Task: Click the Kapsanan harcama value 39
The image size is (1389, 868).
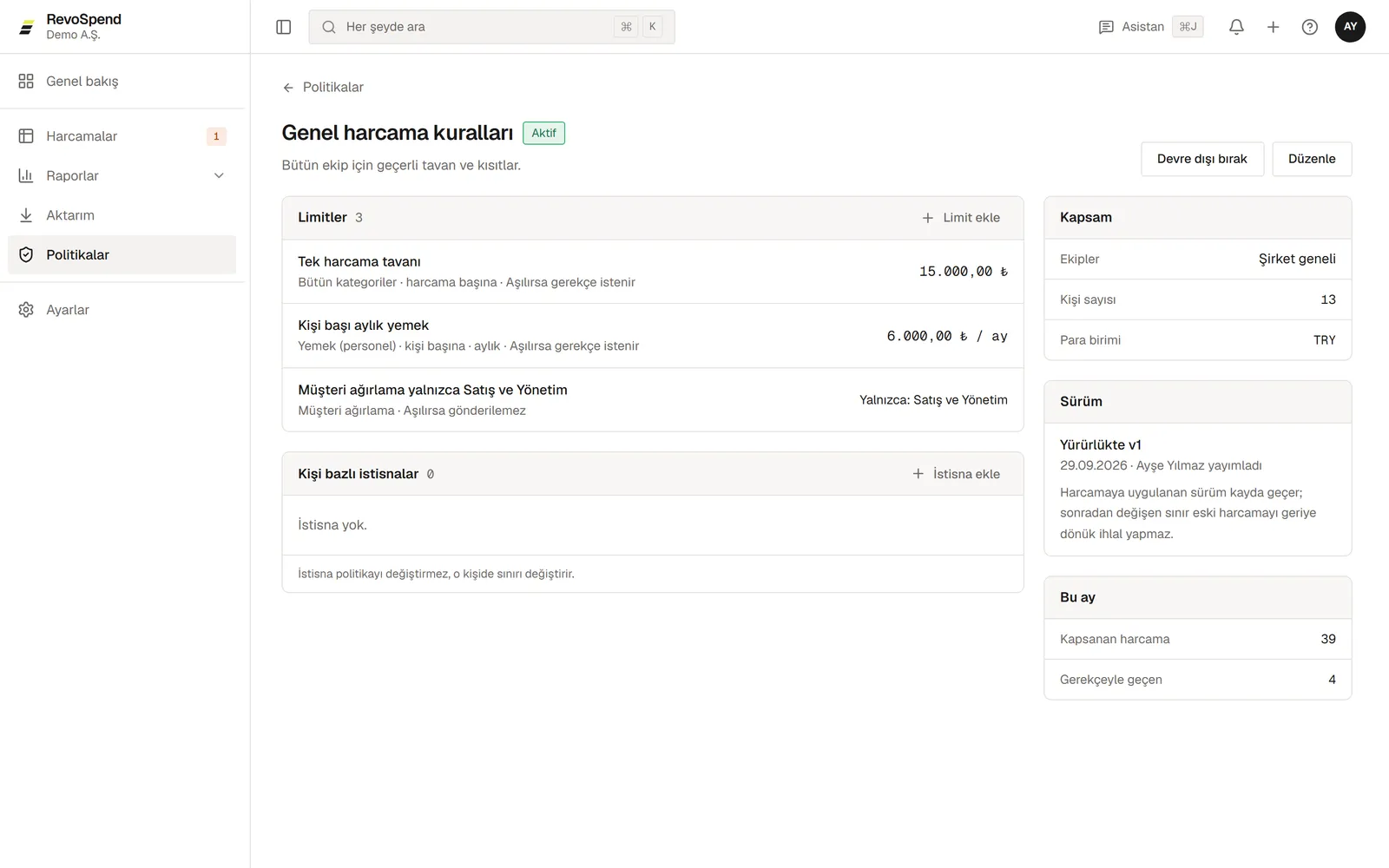Action: tap(1328, 639)
